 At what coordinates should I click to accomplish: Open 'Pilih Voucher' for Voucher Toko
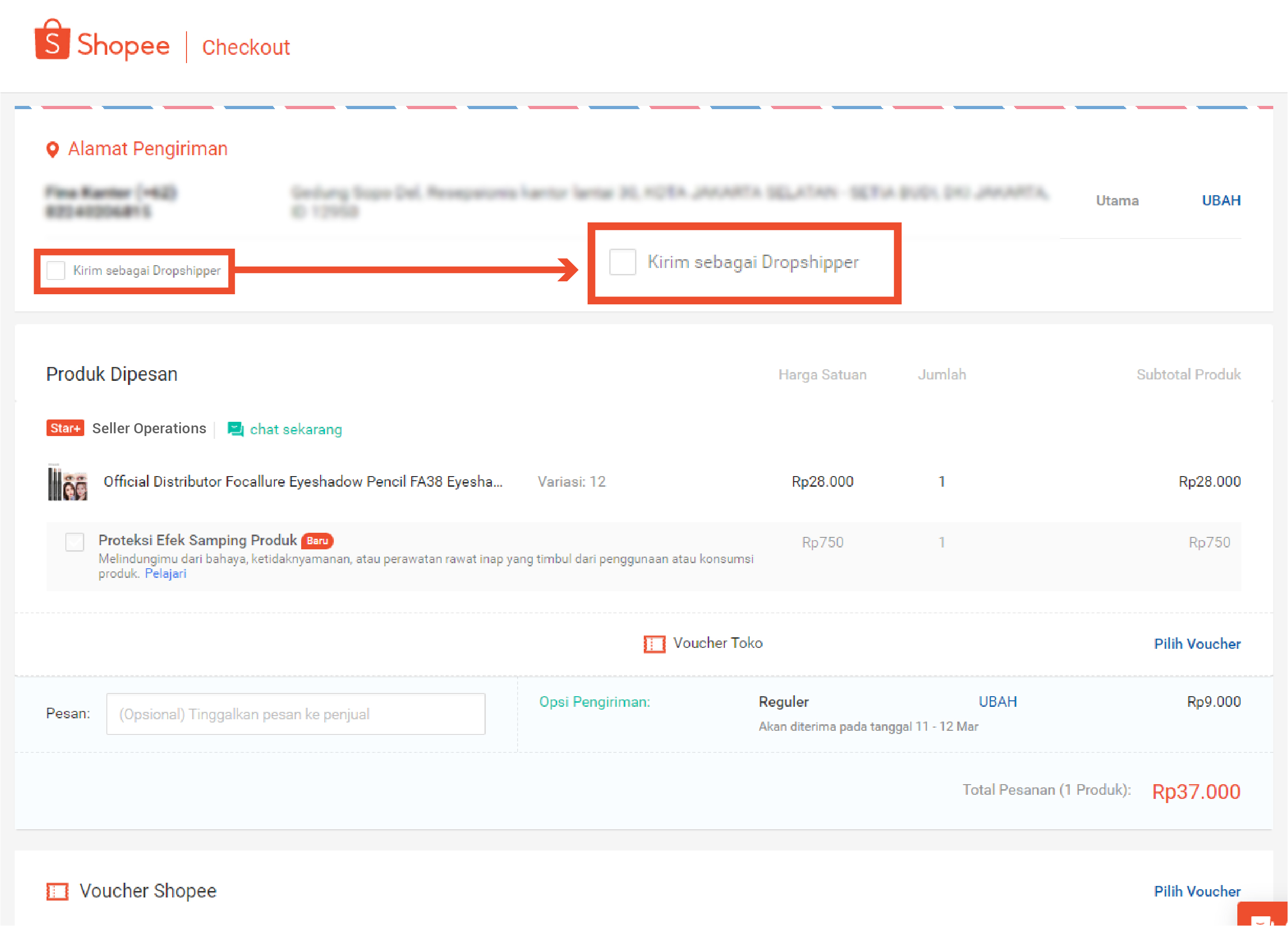(1196, 644)
